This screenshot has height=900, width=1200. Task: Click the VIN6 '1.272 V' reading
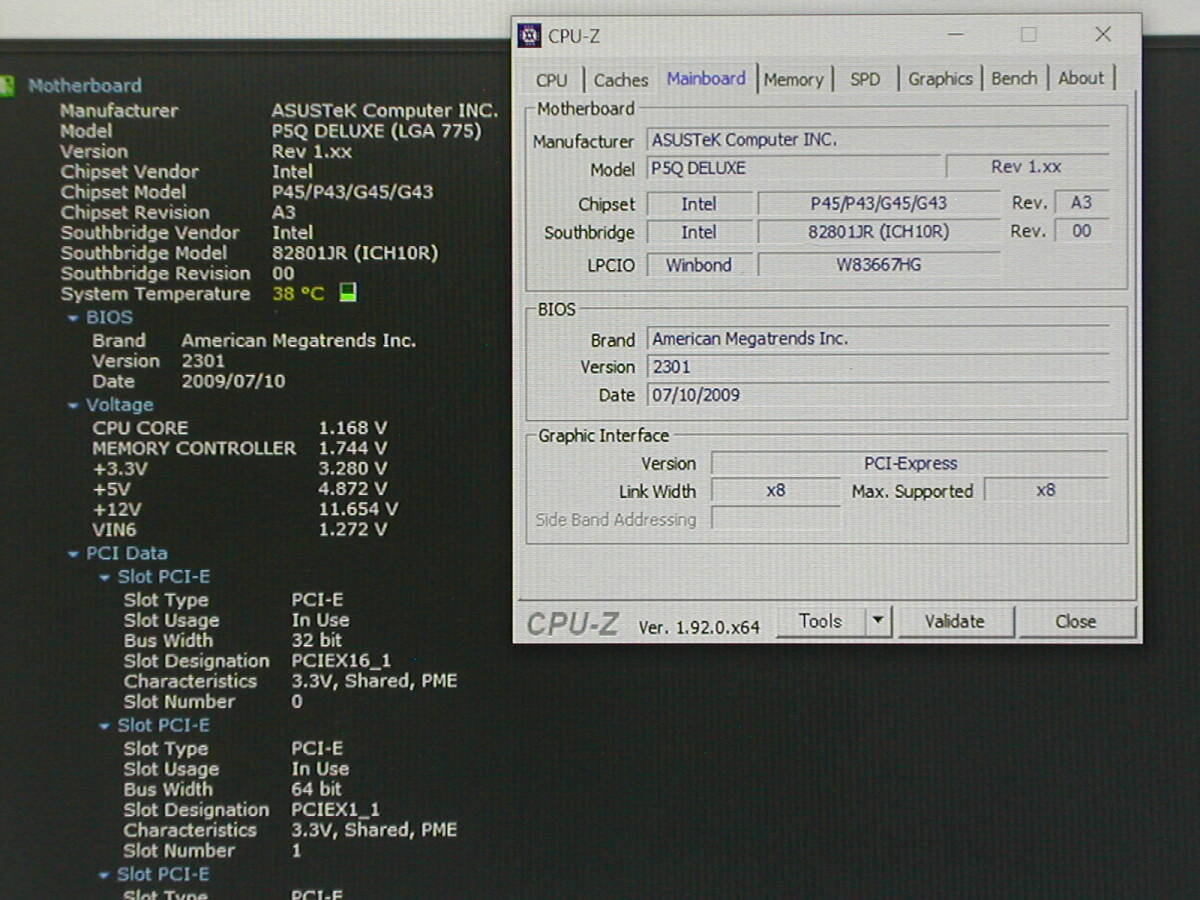pyautogui.click(x=353, y=530)
